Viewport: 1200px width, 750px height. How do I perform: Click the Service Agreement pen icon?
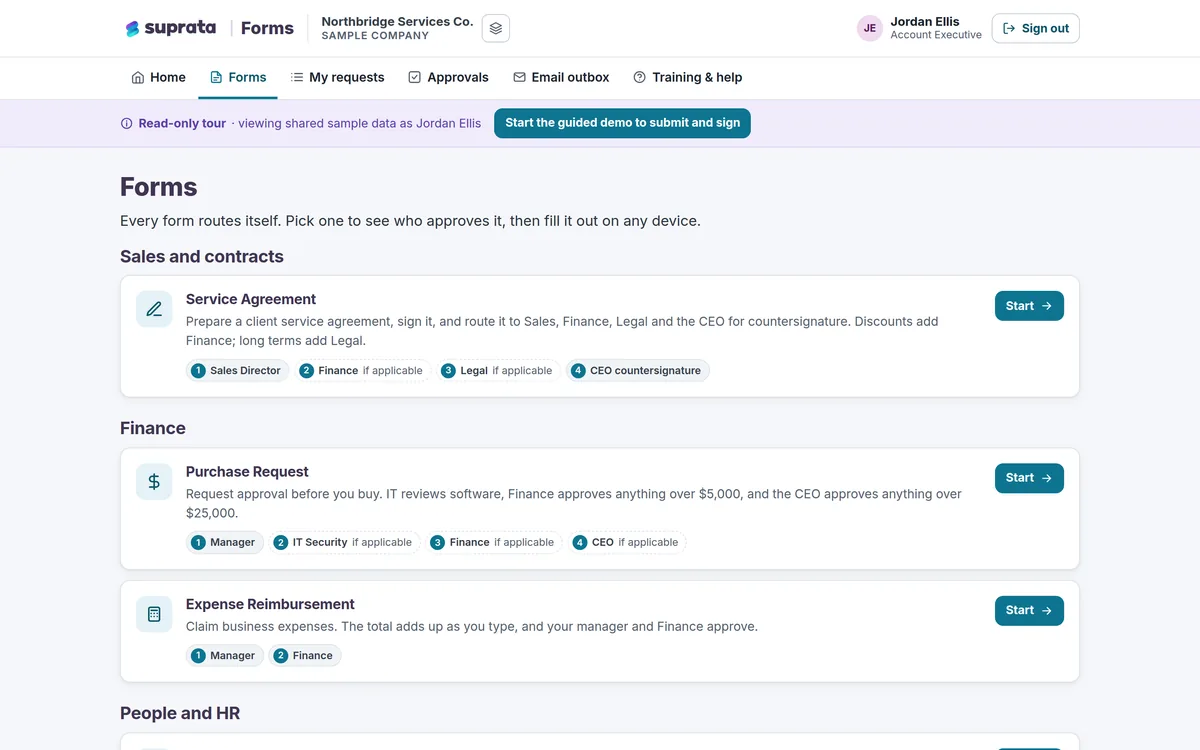[x=154, y=309]
